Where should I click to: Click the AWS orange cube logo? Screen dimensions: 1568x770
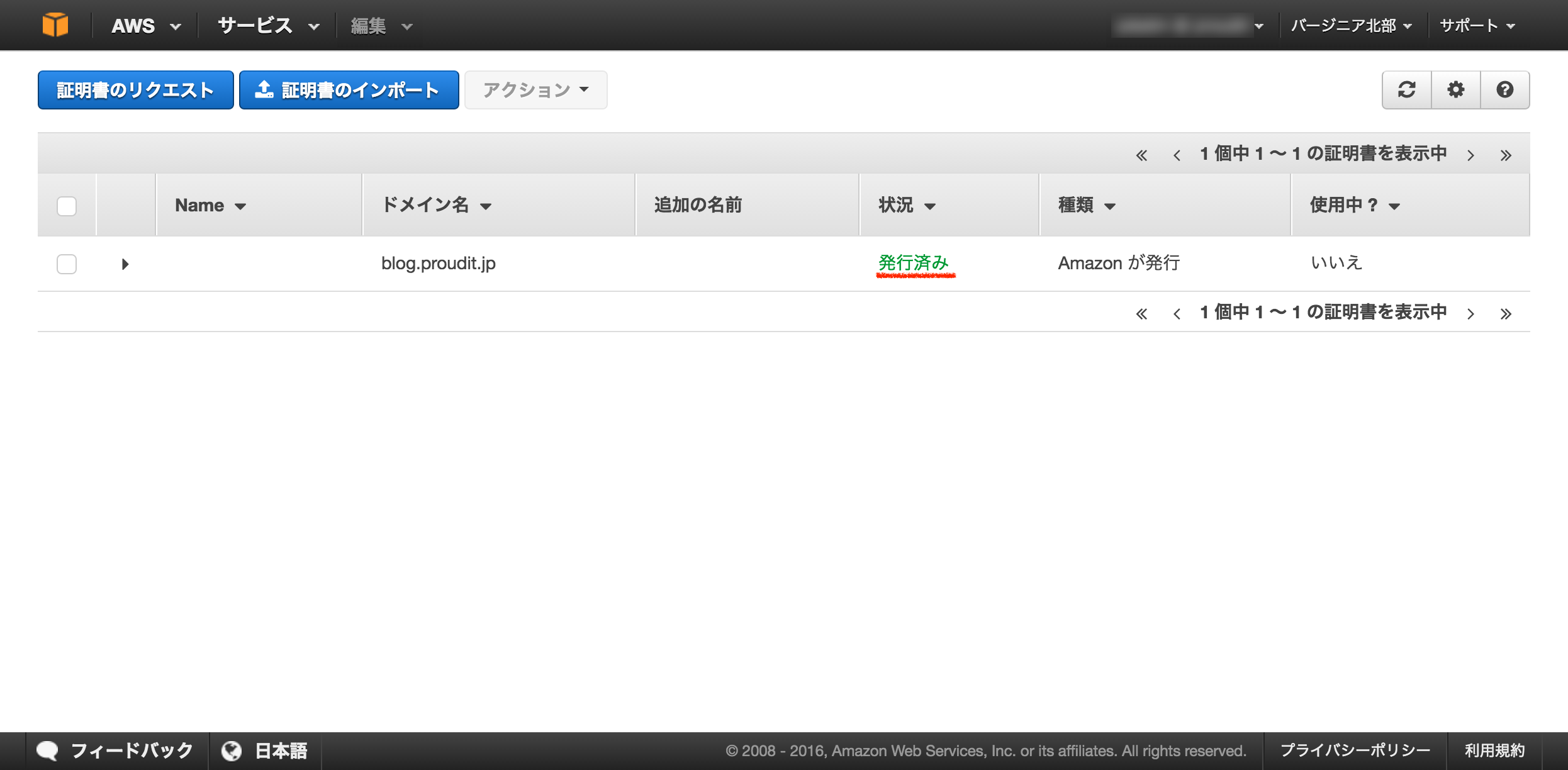55,25
